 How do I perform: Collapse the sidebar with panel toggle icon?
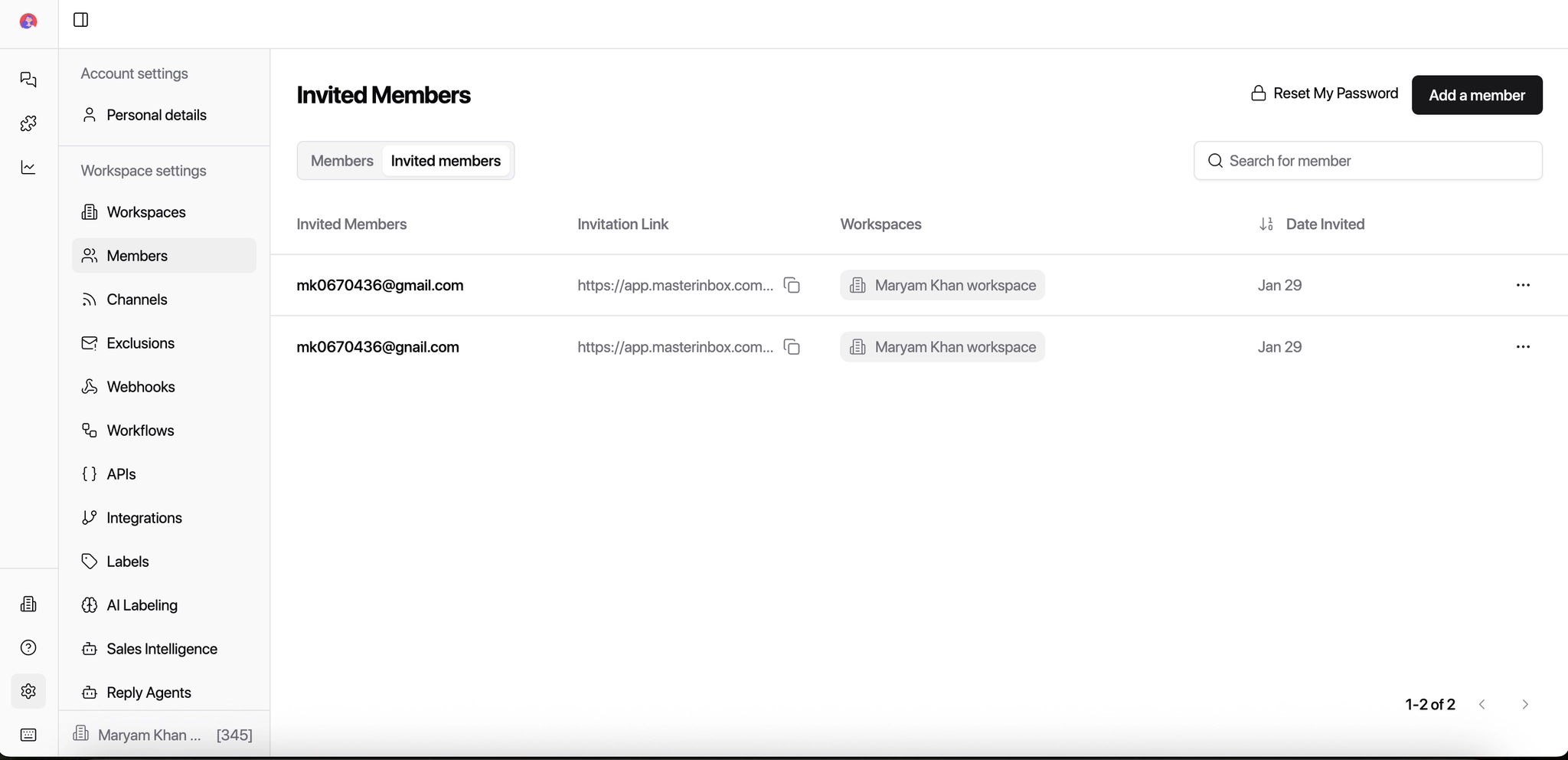pyautogui.click(x=80, y=20)
